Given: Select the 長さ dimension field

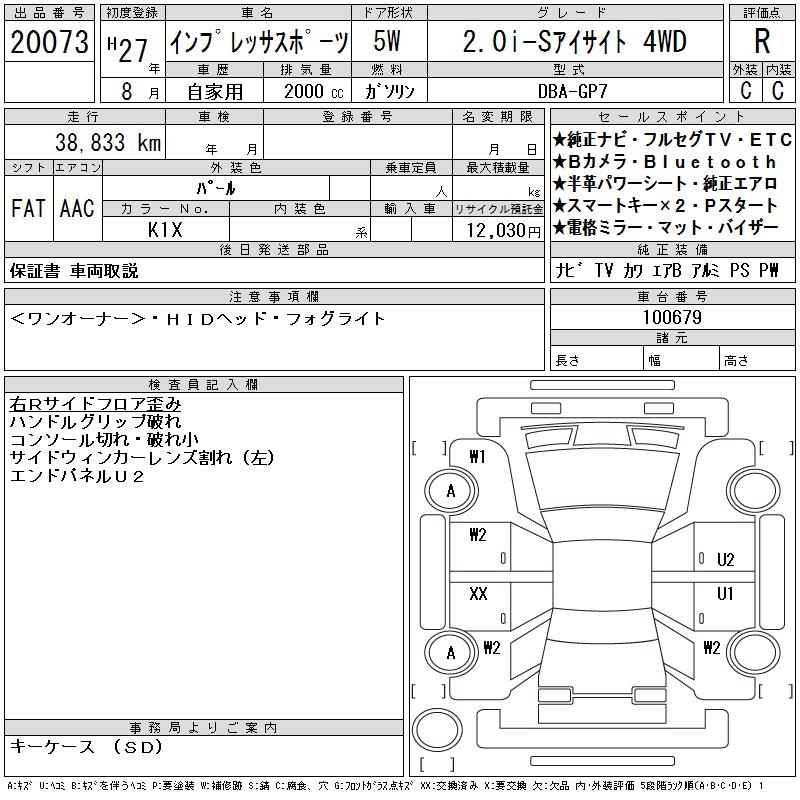Looking at the screenshot, I should pos(597,360).
